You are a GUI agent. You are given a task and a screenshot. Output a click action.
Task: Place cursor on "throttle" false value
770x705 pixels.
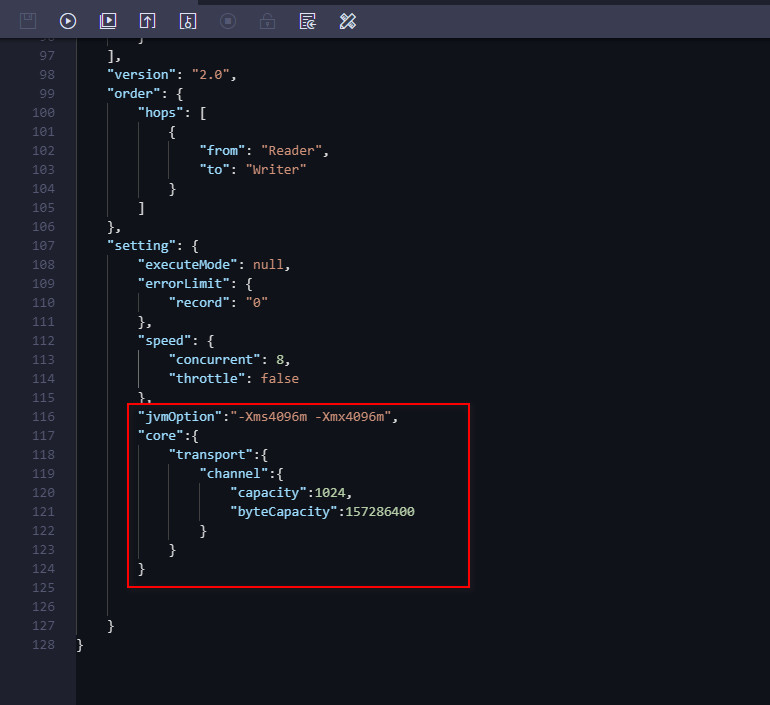coord(279,378)
